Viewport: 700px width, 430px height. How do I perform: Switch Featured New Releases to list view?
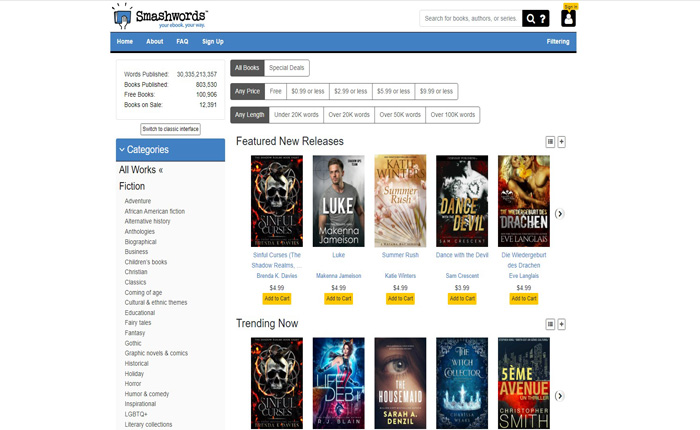(550, 142)
